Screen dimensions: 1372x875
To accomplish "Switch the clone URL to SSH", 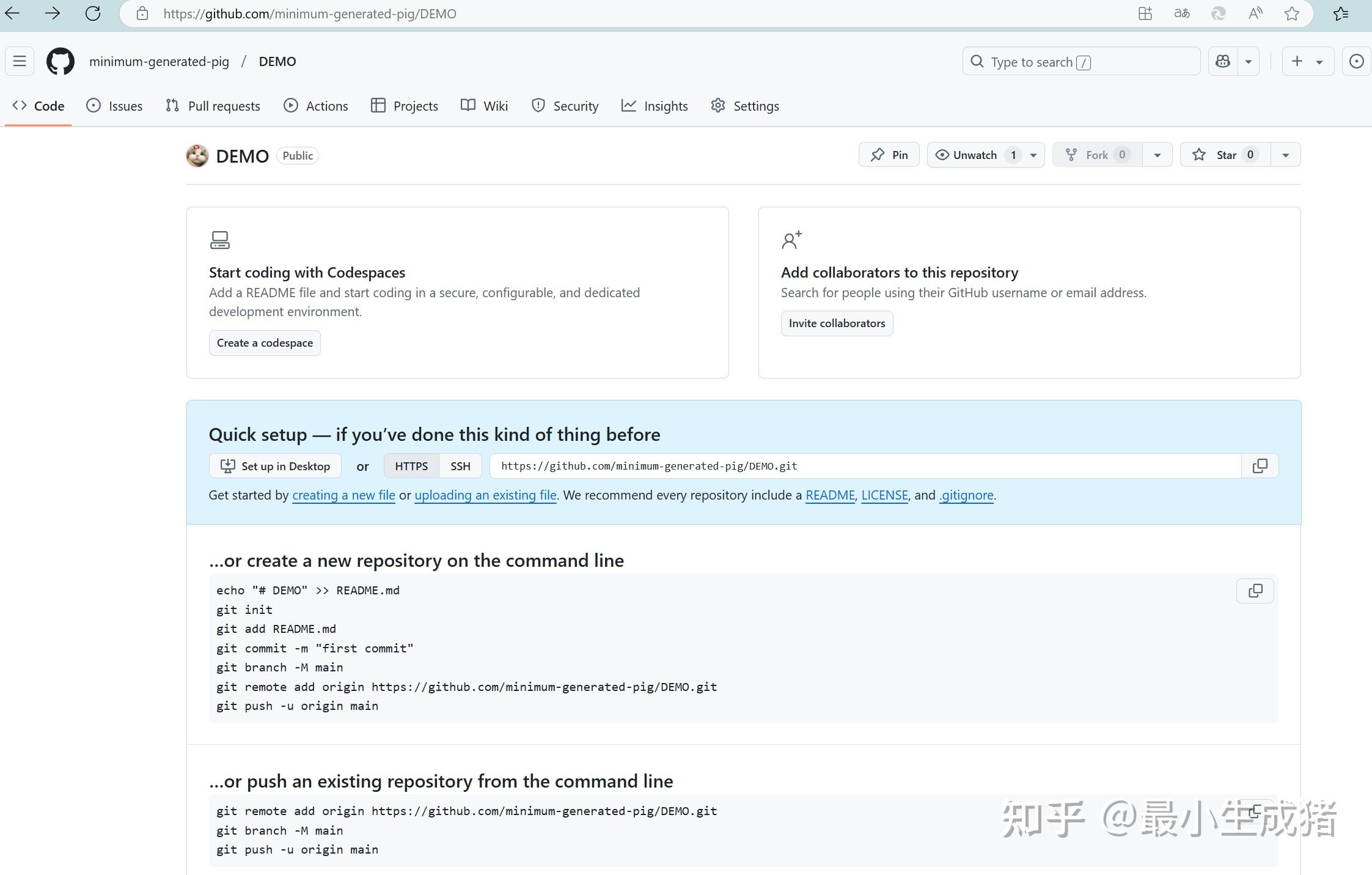I will click(x=460, y=465).
